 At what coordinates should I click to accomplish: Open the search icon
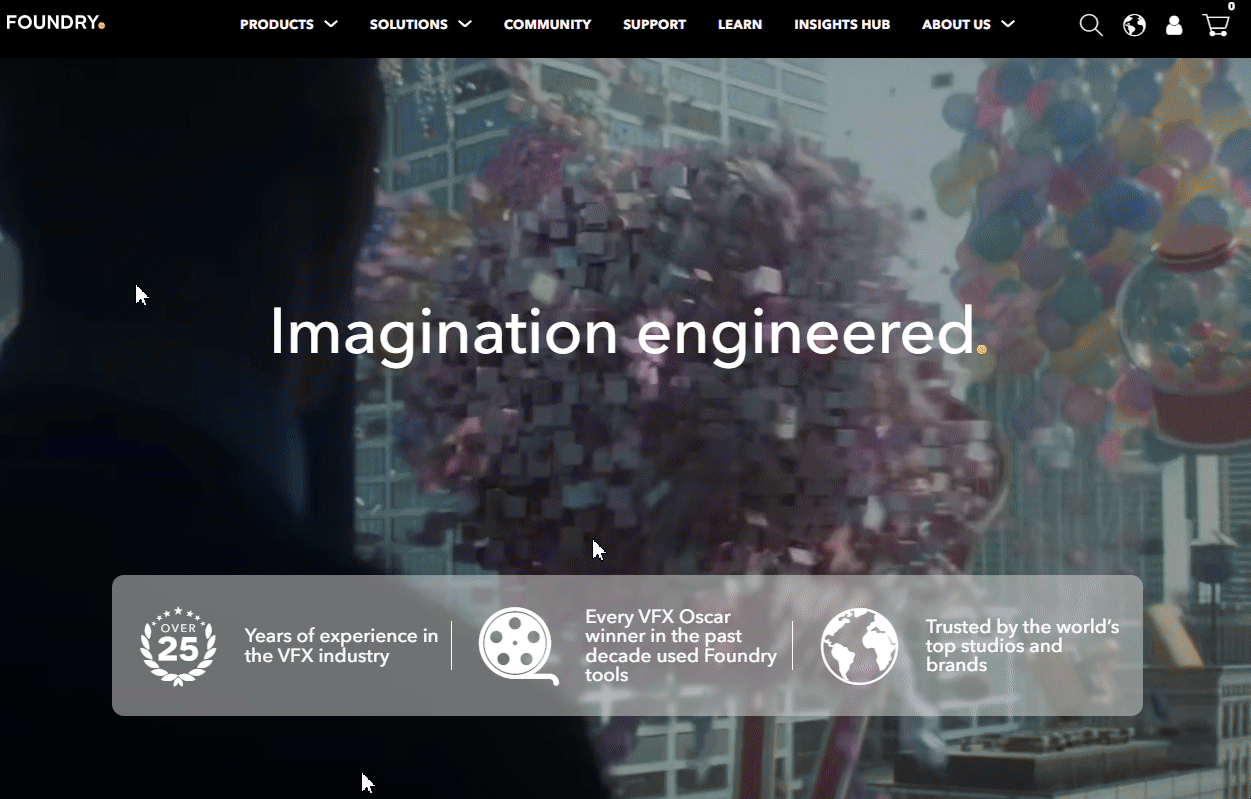[x=1090, y=24]
